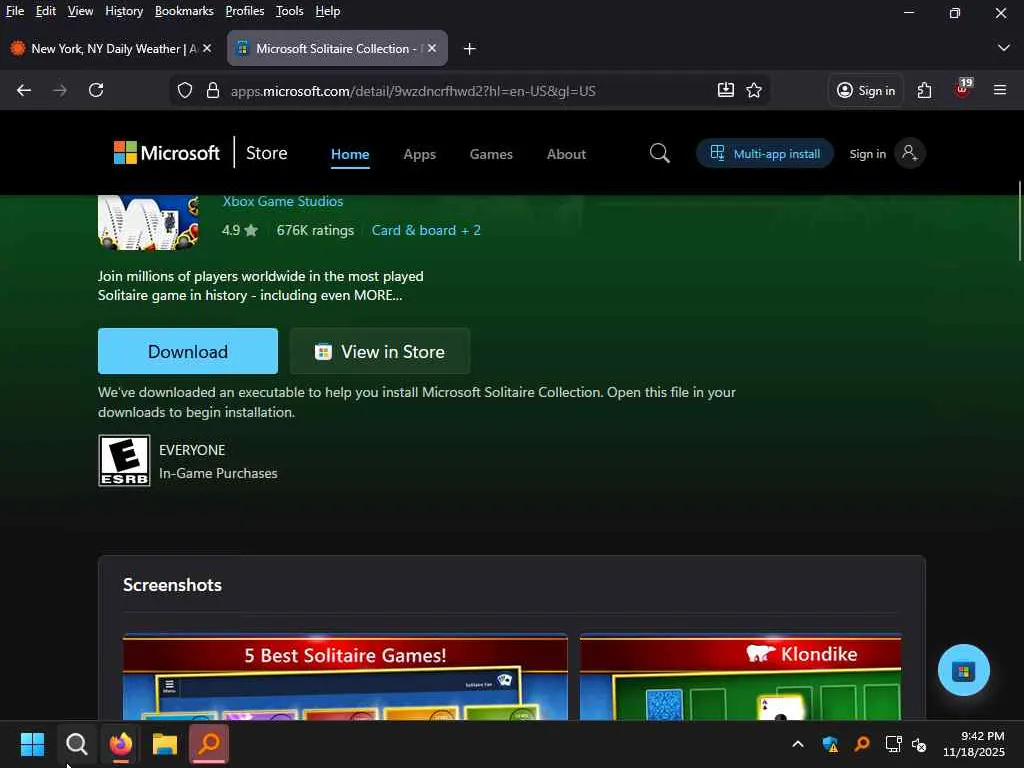The width and height of the screenshot is (1024, 768).
Task: Click the orange magnifier app on the taskbar
Action: coord(209,744)
